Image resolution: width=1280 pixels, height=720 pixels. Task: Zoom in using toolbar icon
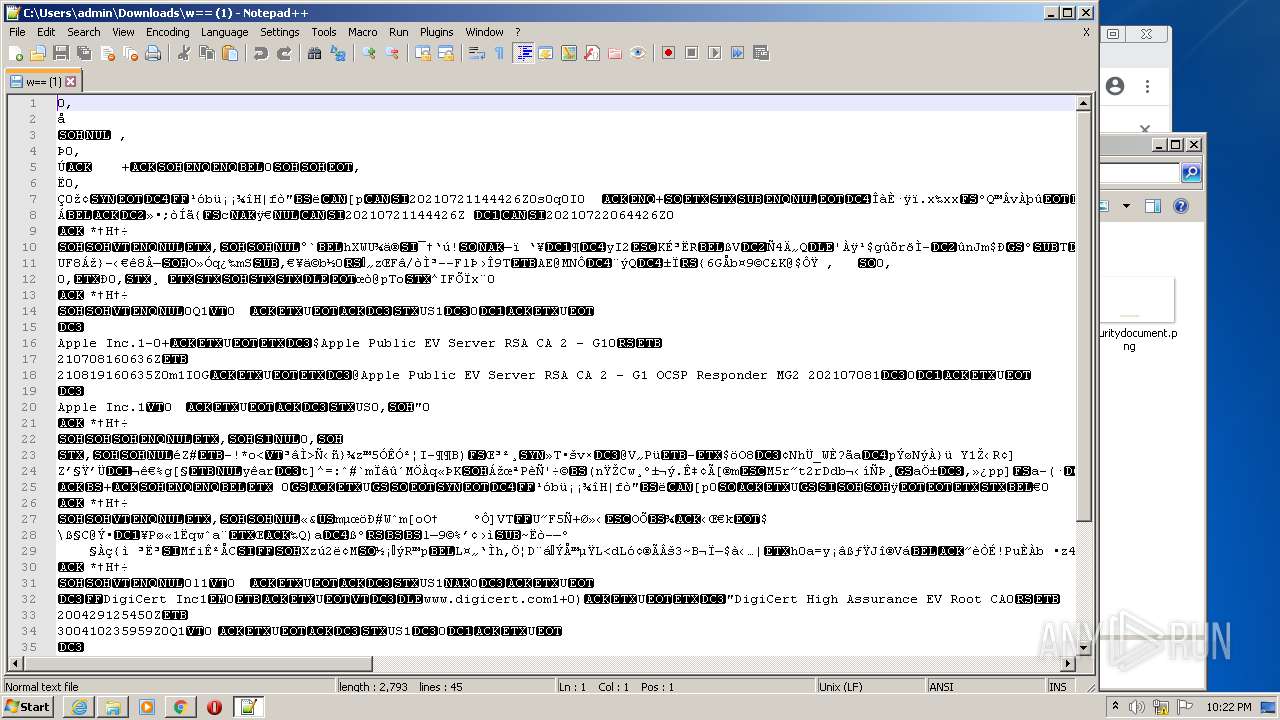click(x=369, y=53)
